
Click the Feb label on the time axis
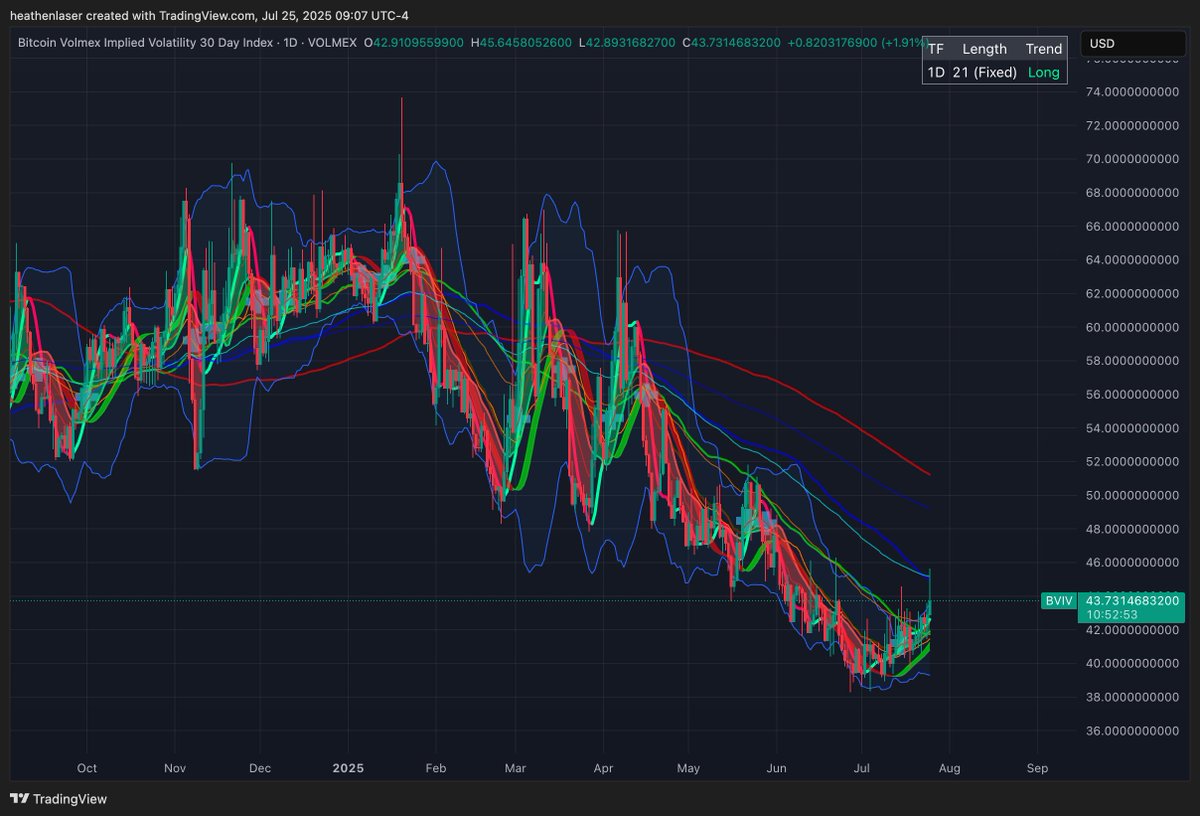point(436,768)
